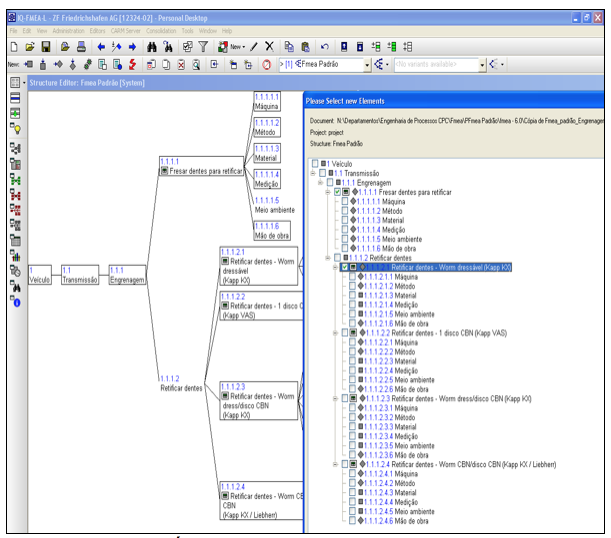Check the 1 Veículo checkbox
The image size is (611, 538).
pos(315,164)
